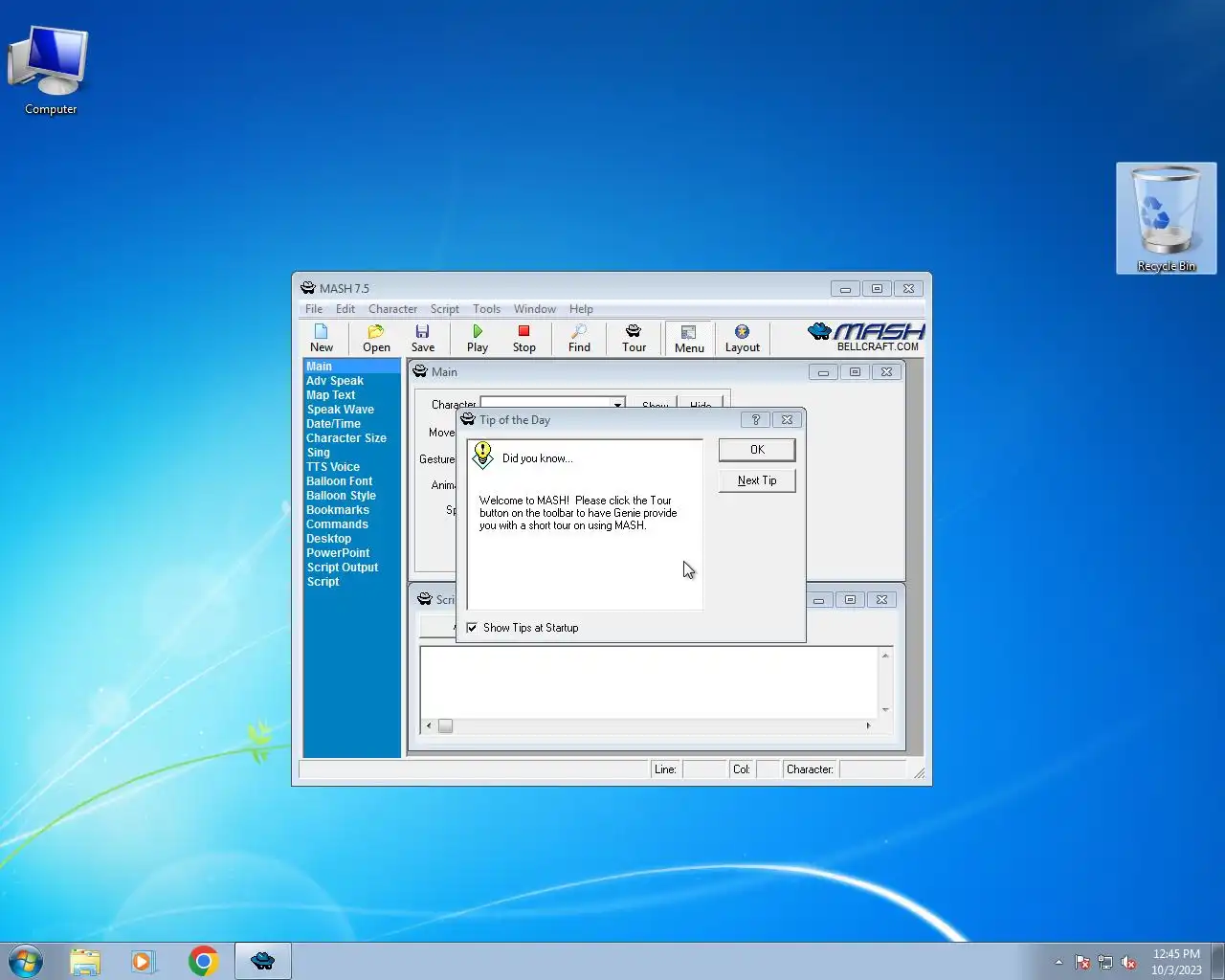Click the script area's horizontal scrollbar right arrow
Viewport: 1225px width, 980px height.
coord(868,725)
